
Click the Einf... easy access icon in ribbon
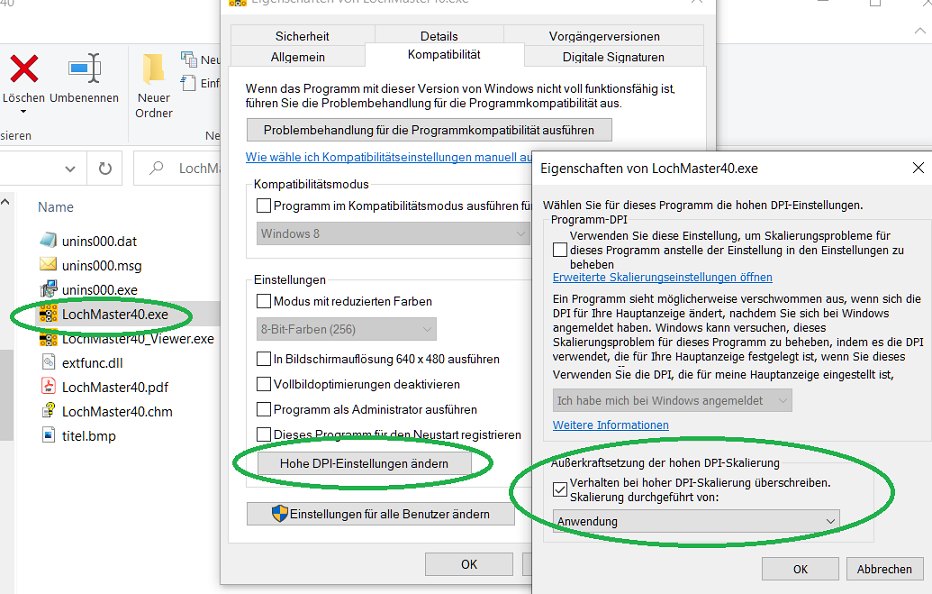[x=188, y=83]
